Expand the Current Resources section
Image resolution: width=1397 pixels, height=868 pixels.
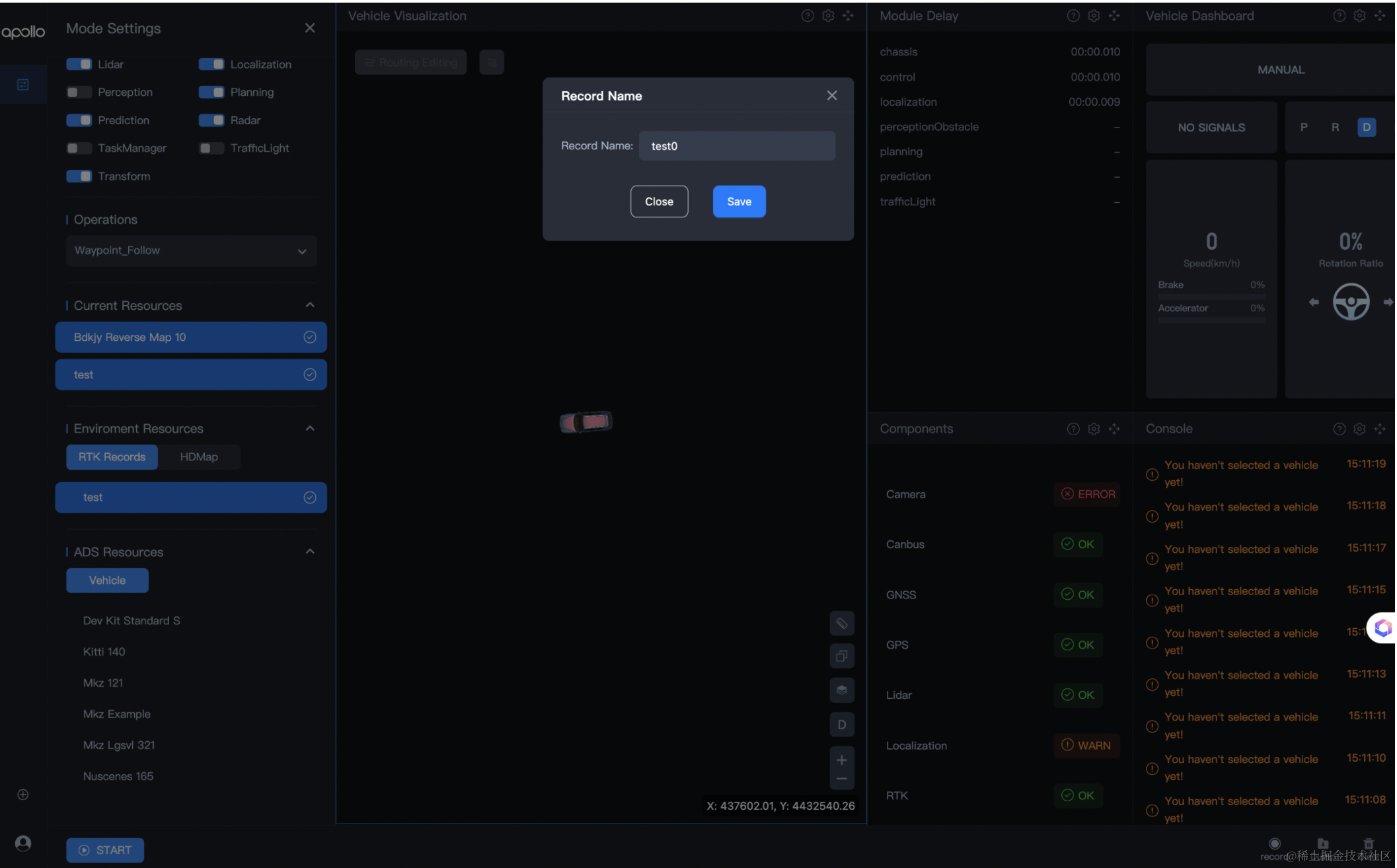click(x=310, y=306)
